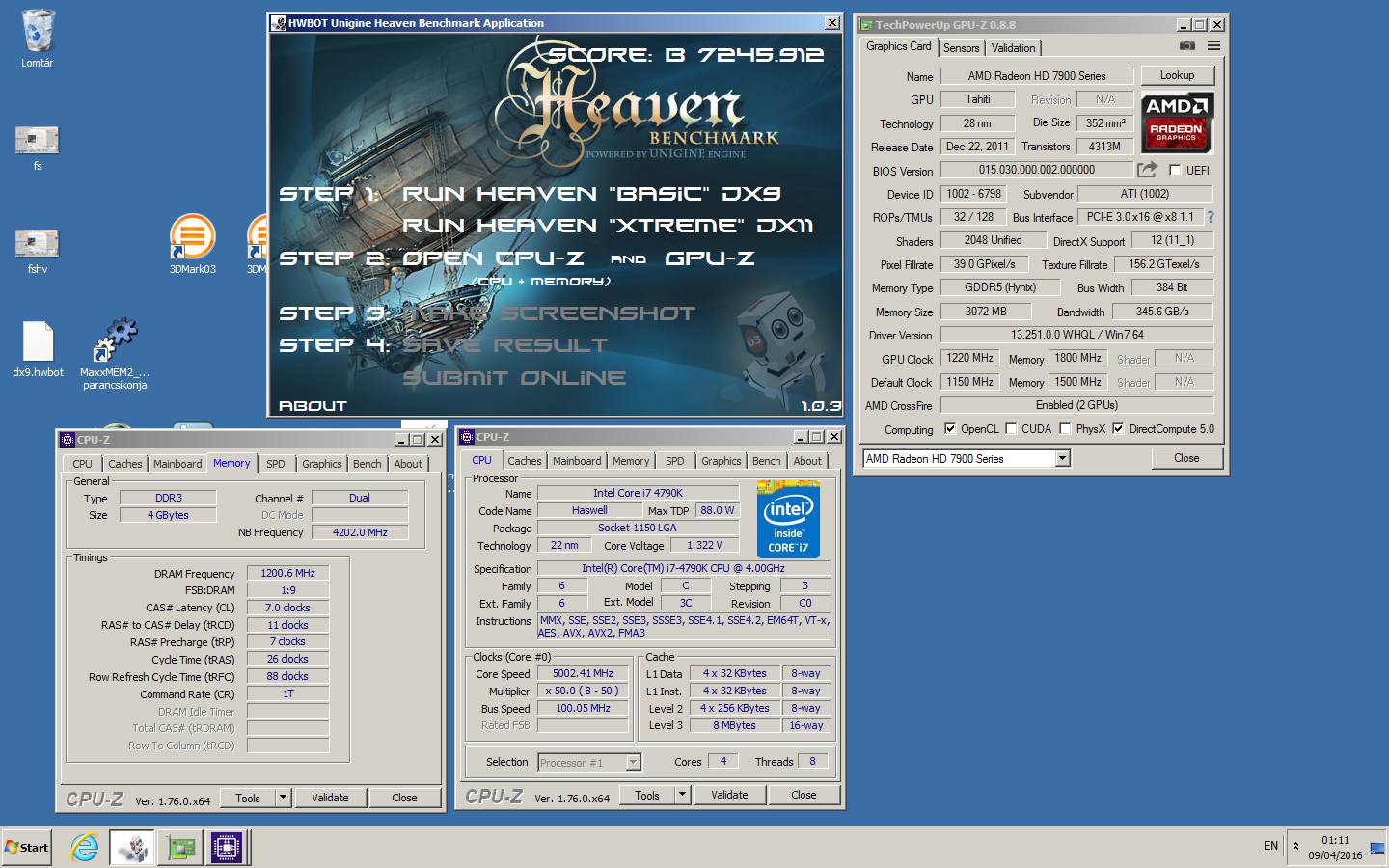Click the BIOS Version field 015.030.000.002.000000
1389x868 pixels.
[1036, 170]
